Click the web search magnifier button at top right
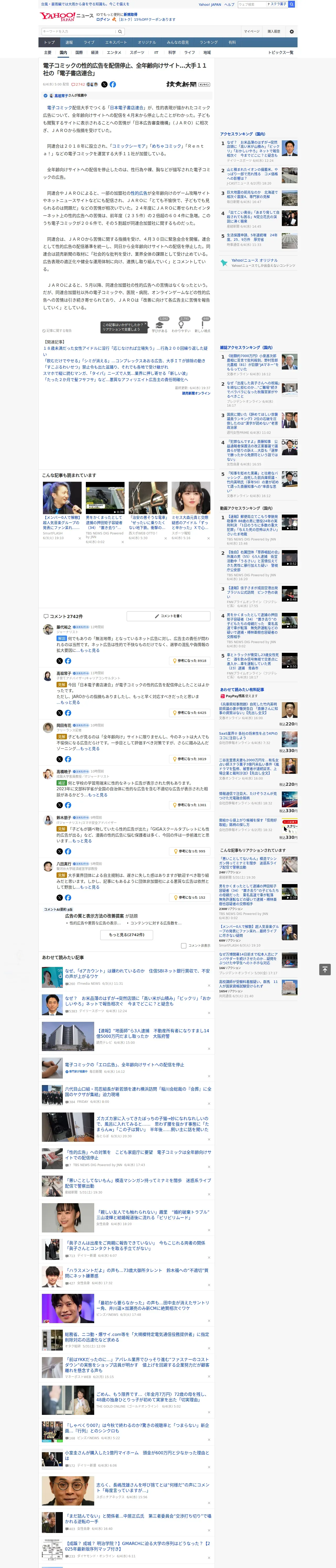Viewport: 336px width, 1568px height. tap(292, 4)
